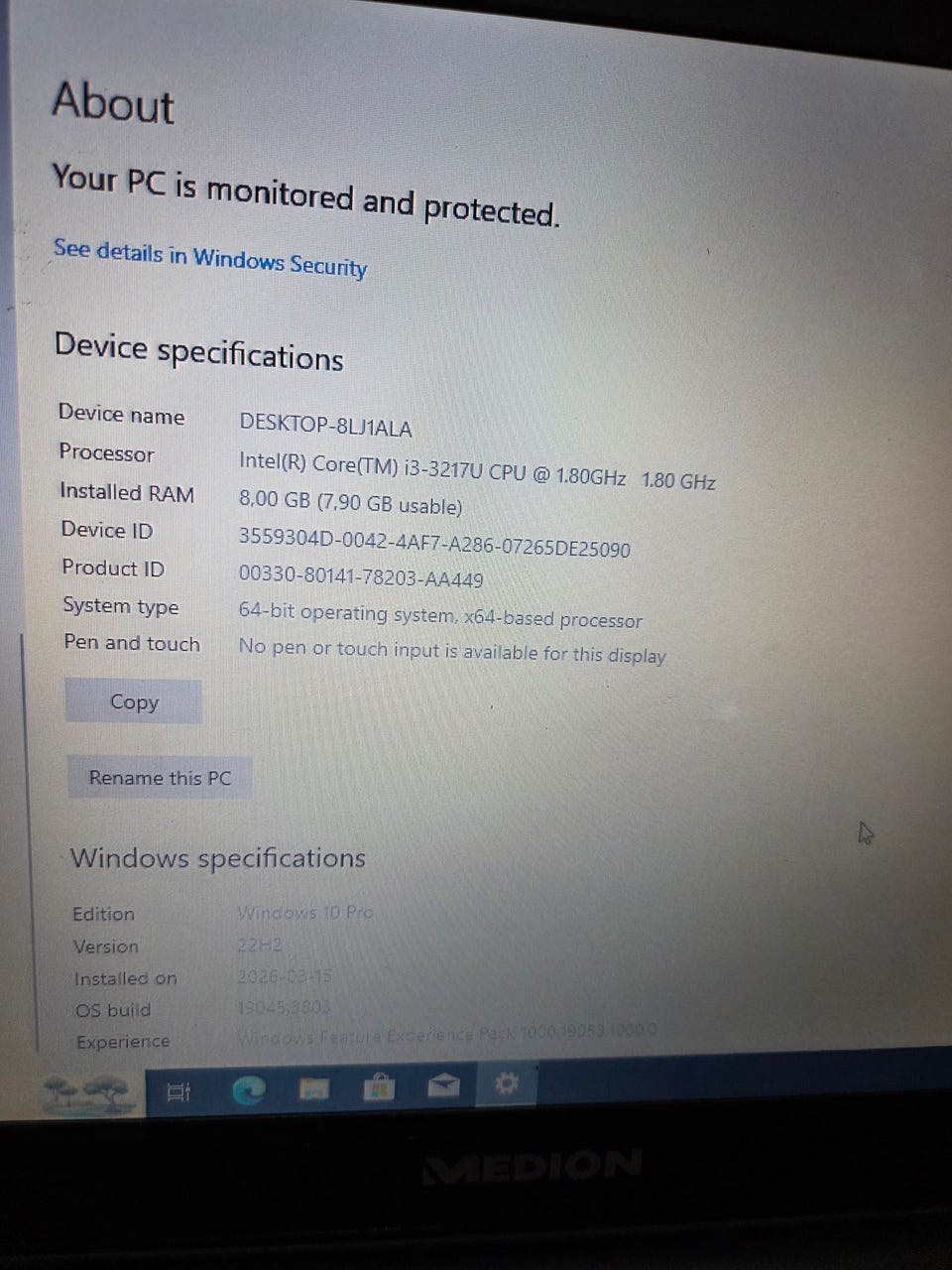The width and height of the screenshot is (952, 1270).
Task: Click the About page title
Action: coord(112,103)
